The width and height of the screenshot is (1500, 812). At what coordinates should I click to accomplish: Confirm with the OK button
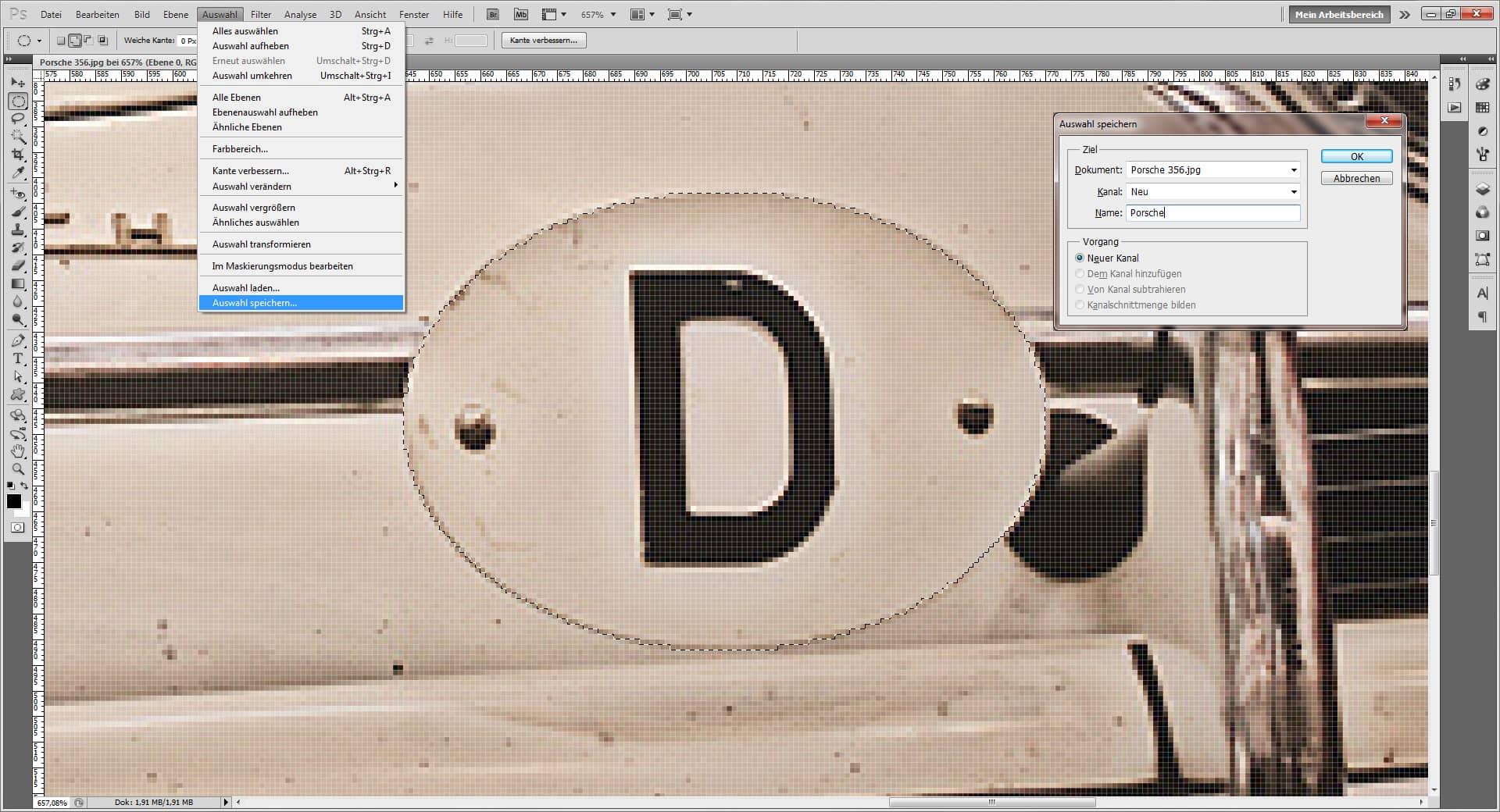(x=1355, y=156)
